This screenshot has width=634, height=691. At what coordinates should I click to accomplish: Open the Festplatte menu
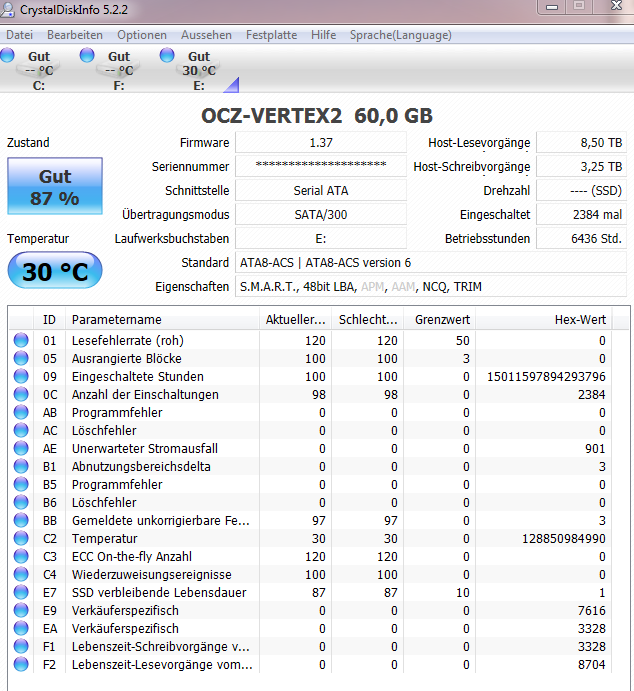(271, 35)
